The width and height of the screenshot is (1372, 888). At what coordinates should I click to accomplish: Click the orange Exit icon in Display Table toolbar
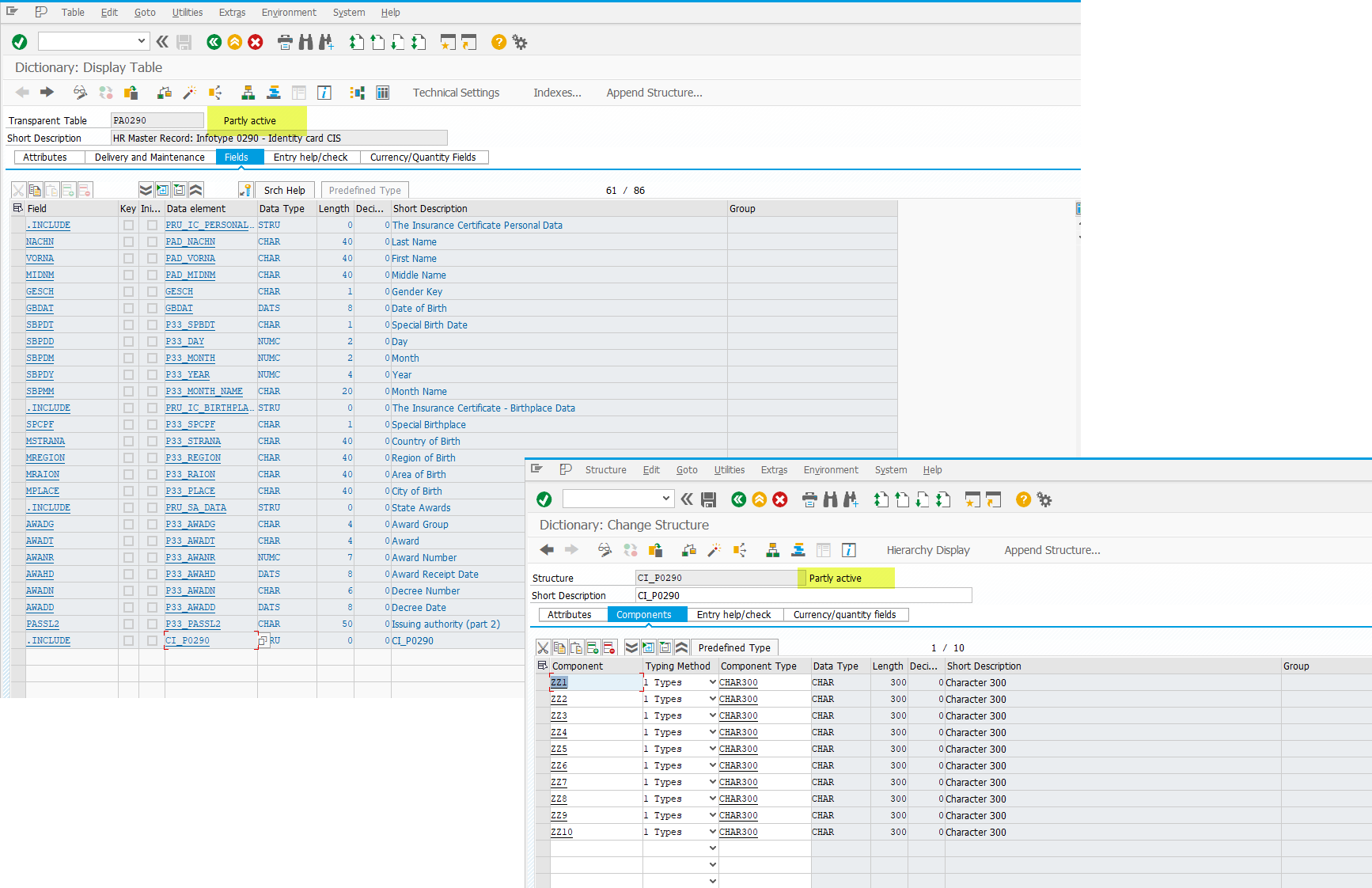[235, 42]
